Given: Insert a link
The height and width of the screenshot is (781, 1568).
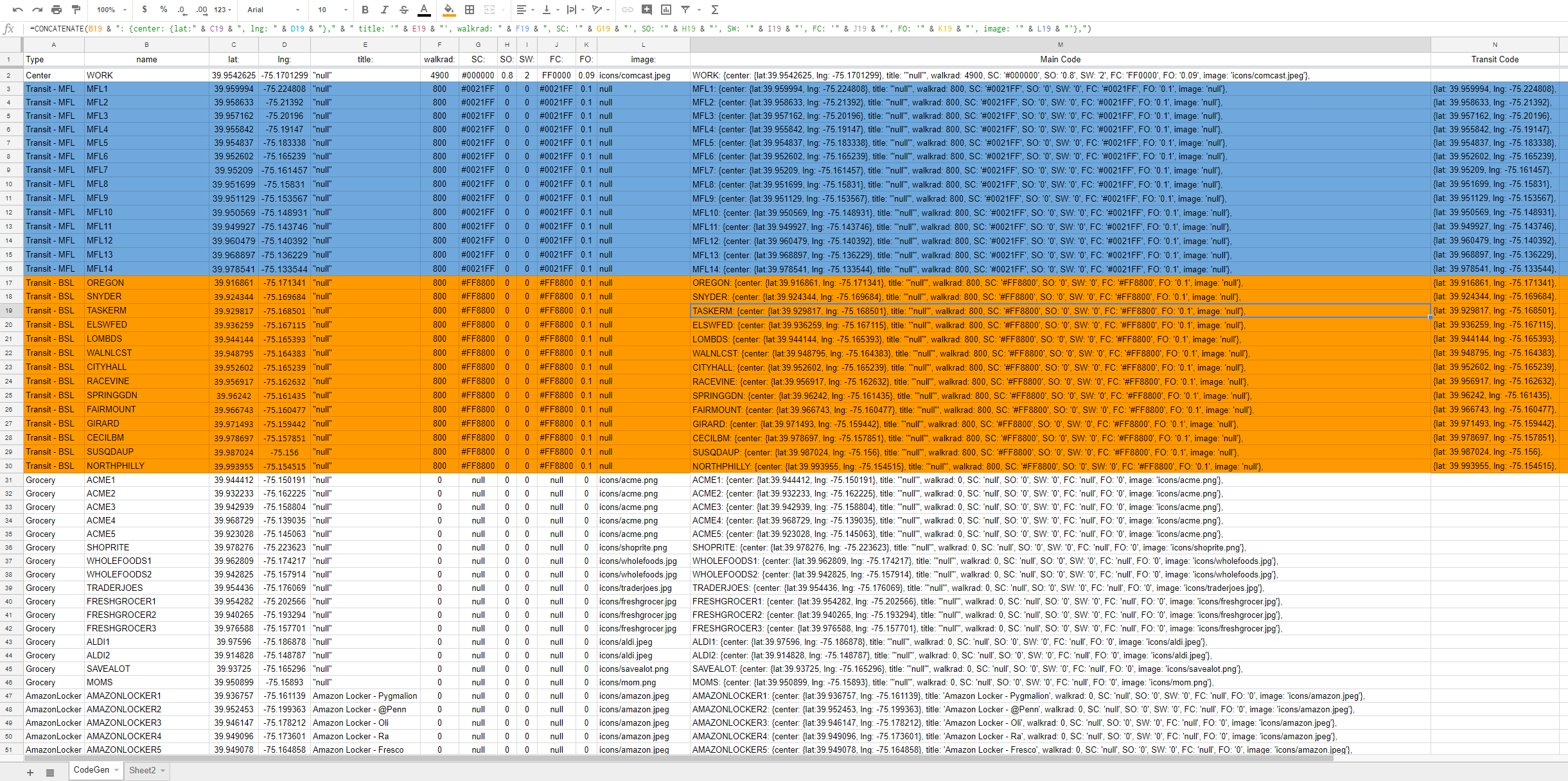Looking at the screenshot, I should [x=628, y=10].
